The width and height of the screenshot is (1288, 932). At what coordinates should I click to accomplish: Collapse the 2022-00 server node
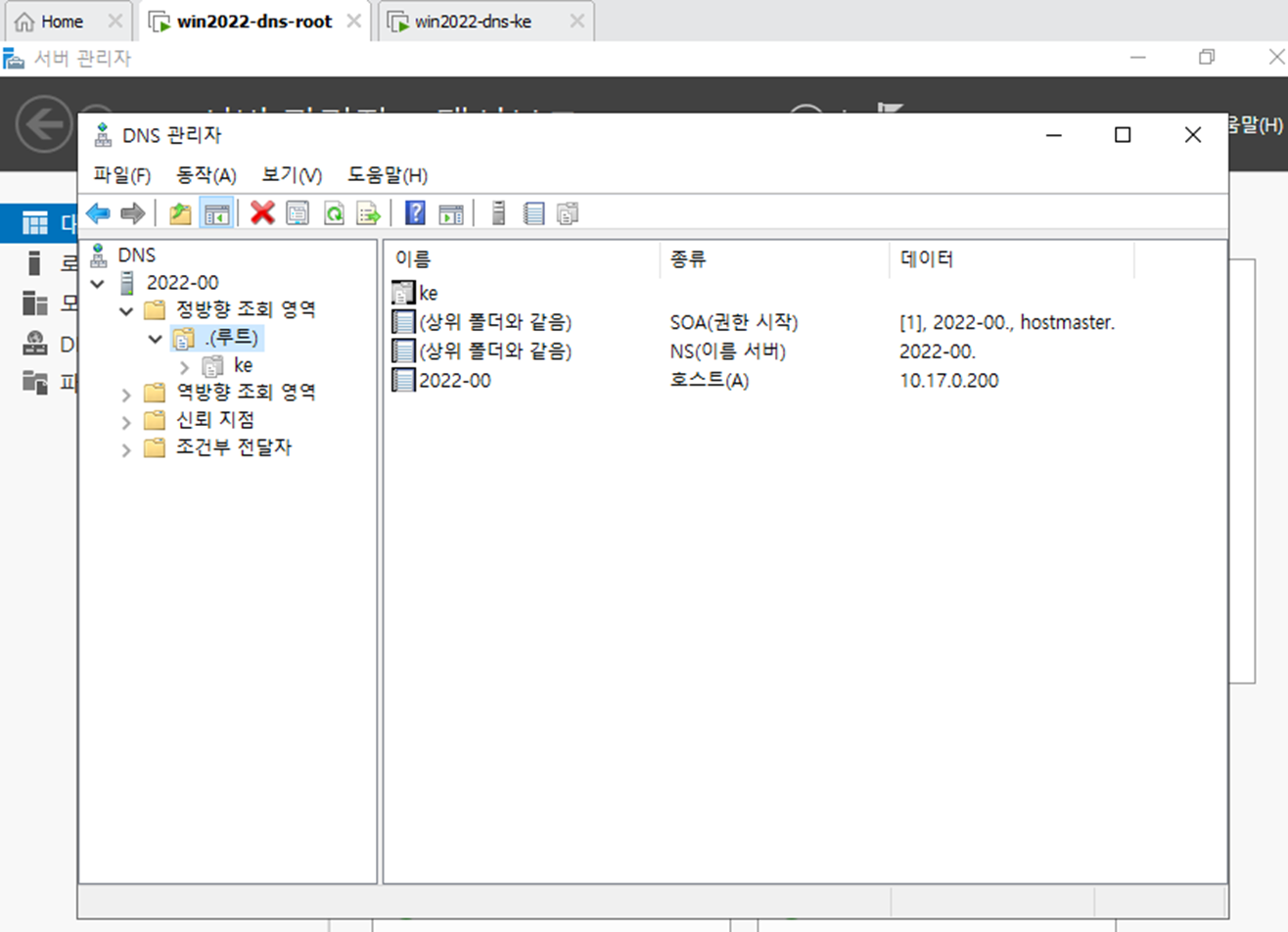coord(98,284)
